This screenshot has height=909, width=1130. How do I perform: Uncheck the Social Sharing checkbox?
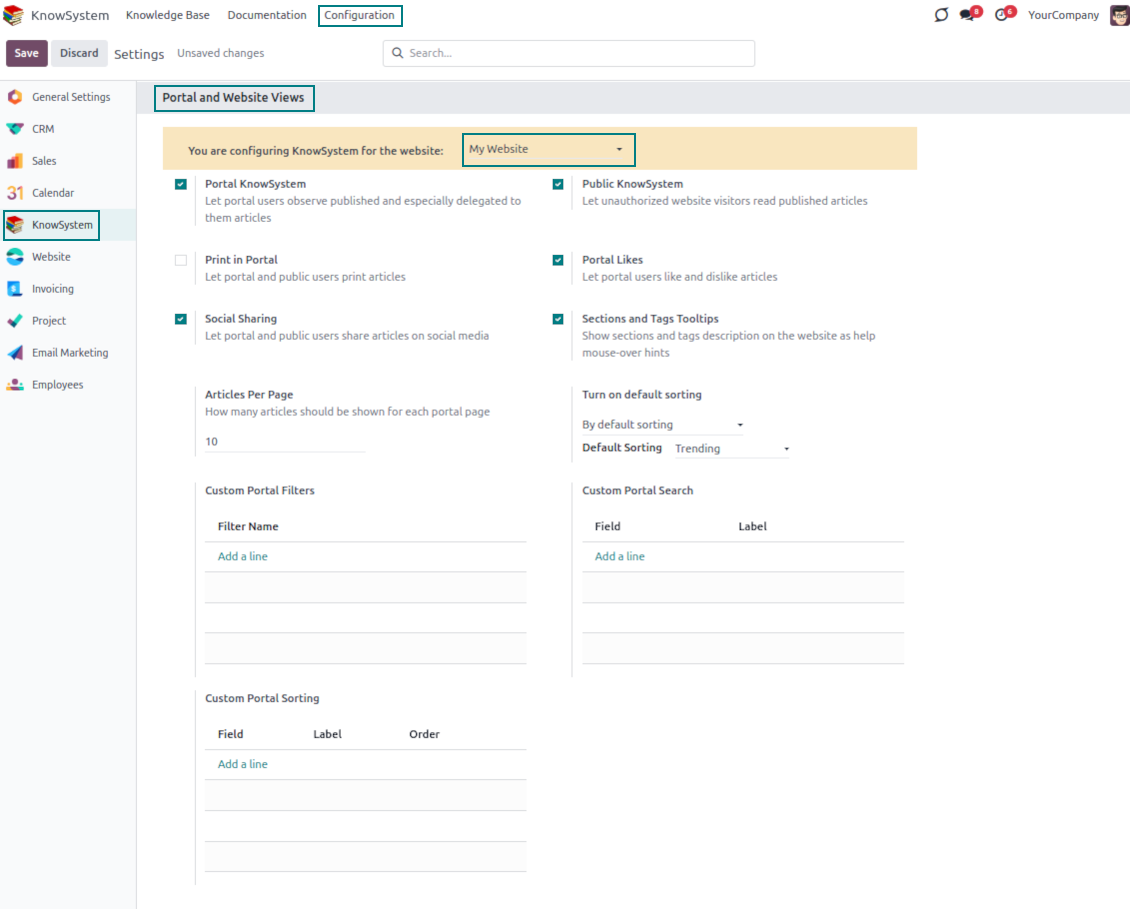[181, 319]
